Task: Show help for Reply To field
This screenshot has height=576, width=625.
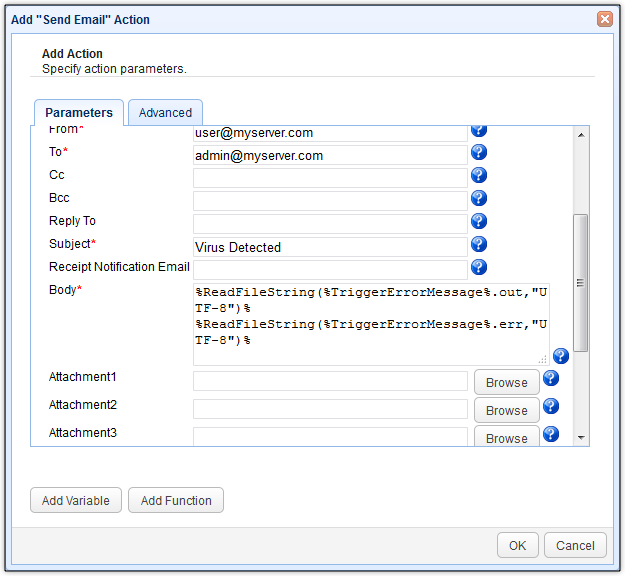Action: 479,221
